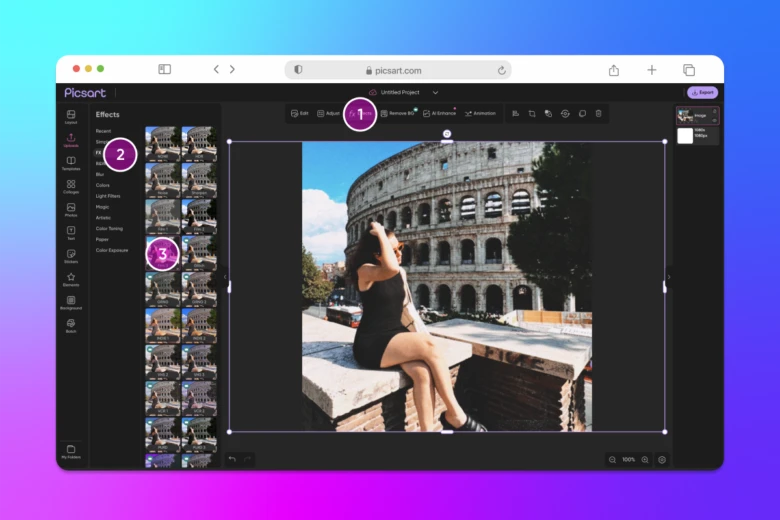Viewport: 780px width, 520px height.
Task: Click the crop icon in toolbar
Action: [532, 114]
